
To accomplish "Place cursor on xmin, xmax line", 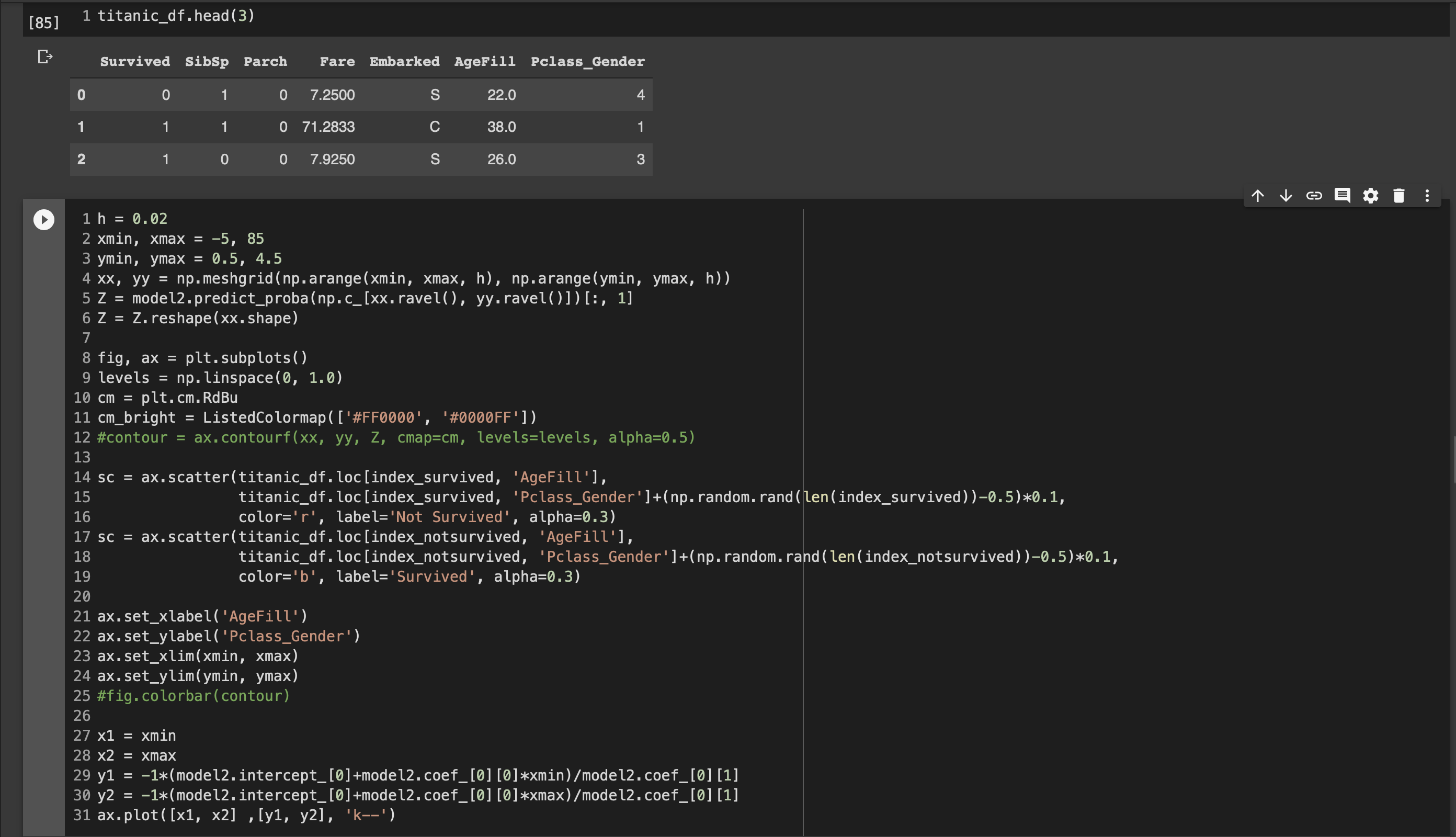I will 180,239.
